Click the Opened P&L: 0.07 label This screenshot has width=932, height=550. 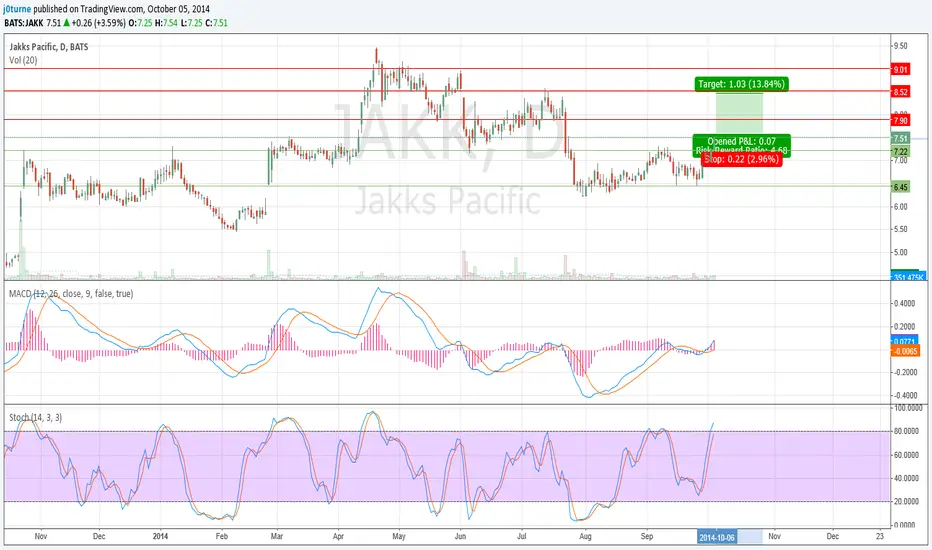click(741, 142)
